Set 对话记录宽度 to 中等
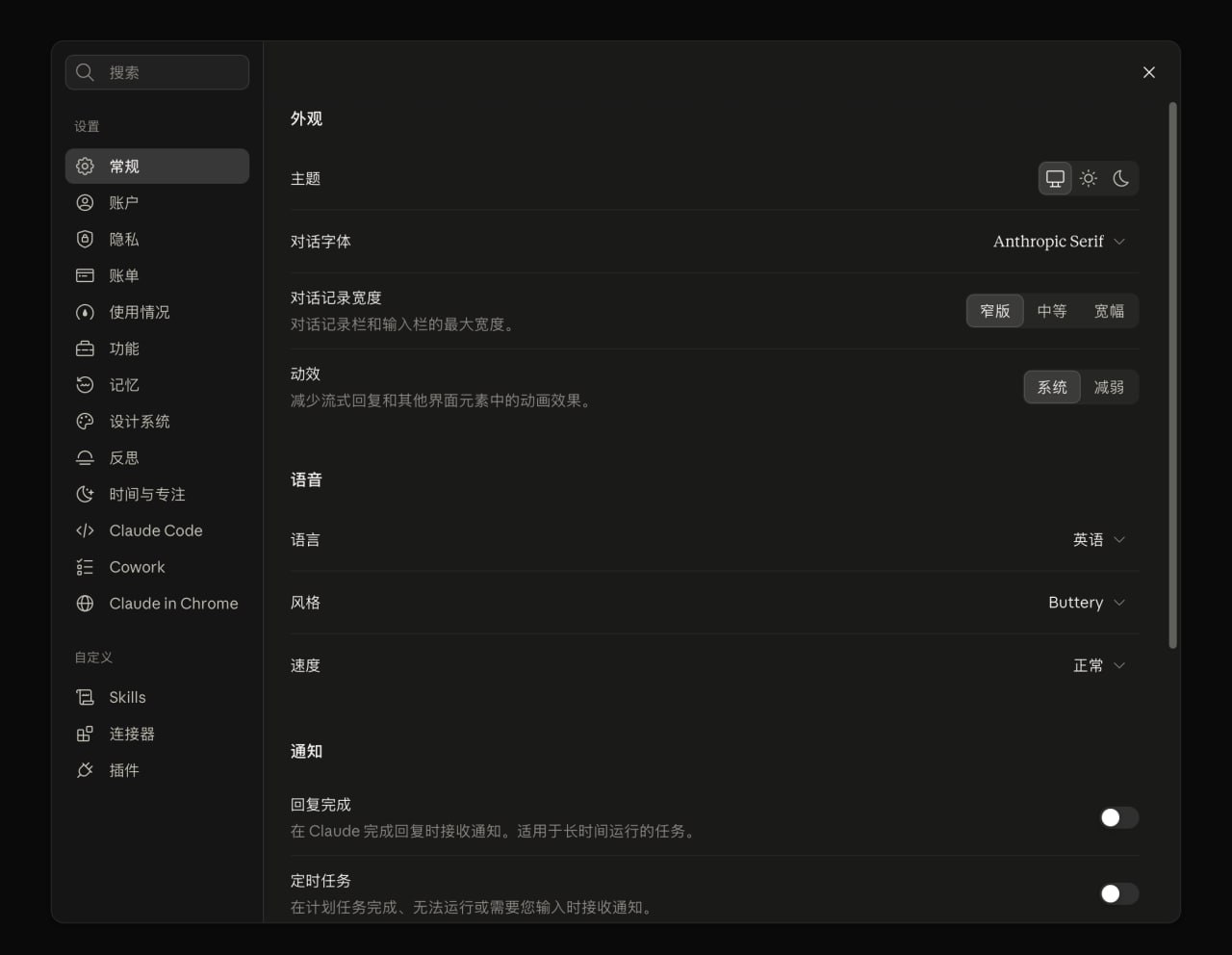The height and width of the screenshot is (955, 1232). point(1052,311)
